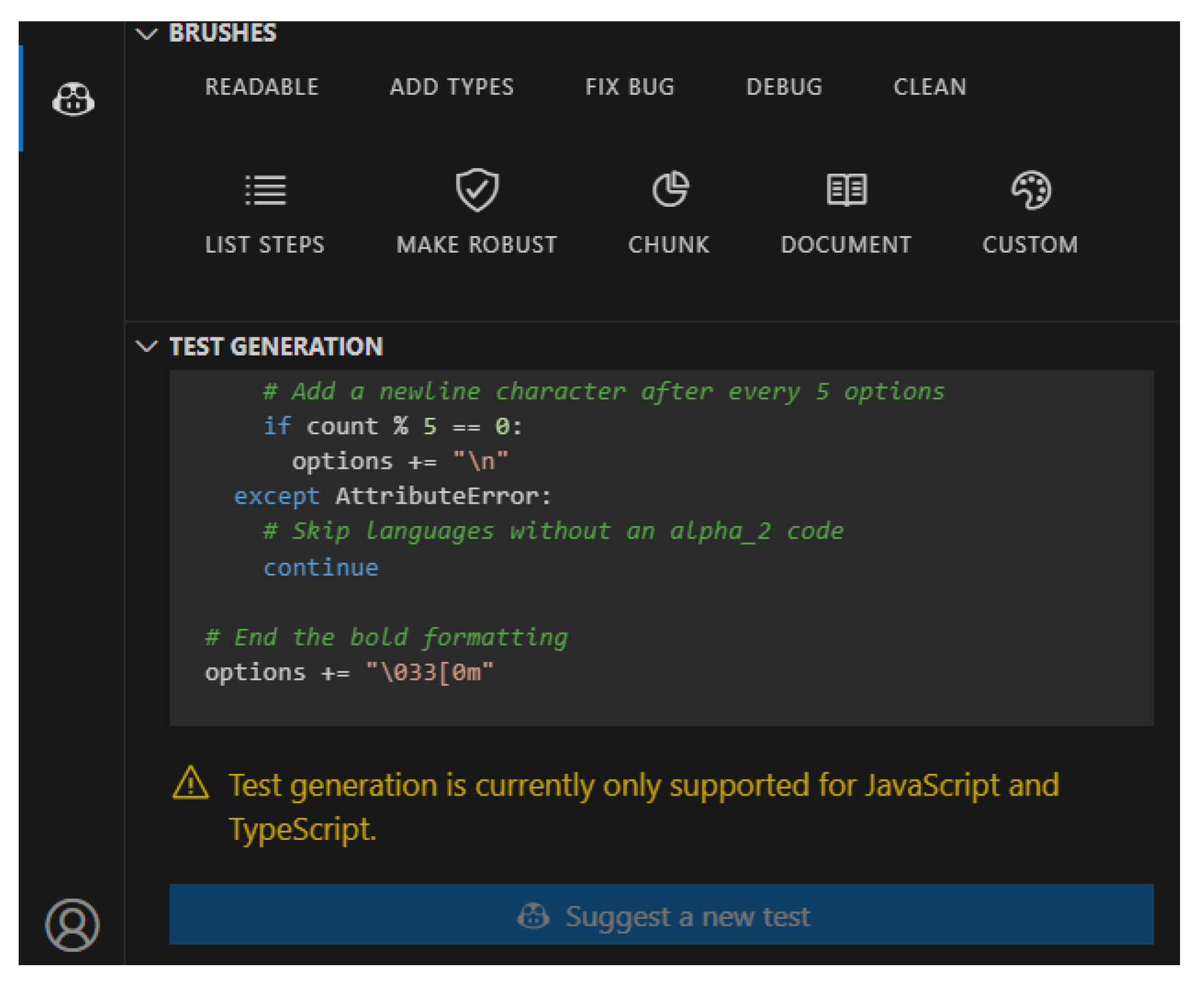Choose the Document book icon

(846, 189)
